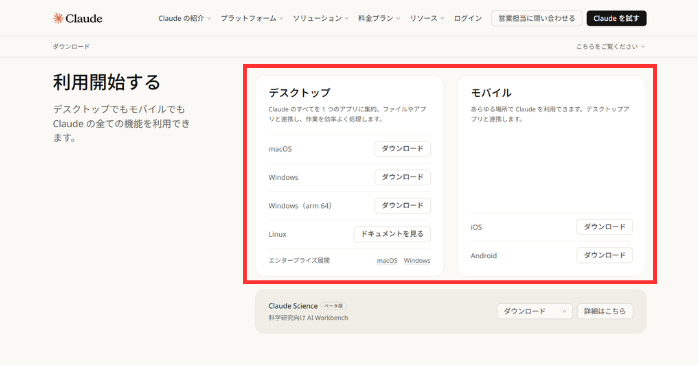Download the Windows (arm 64) app
The image size is (698, 365).
pos(402,206)
